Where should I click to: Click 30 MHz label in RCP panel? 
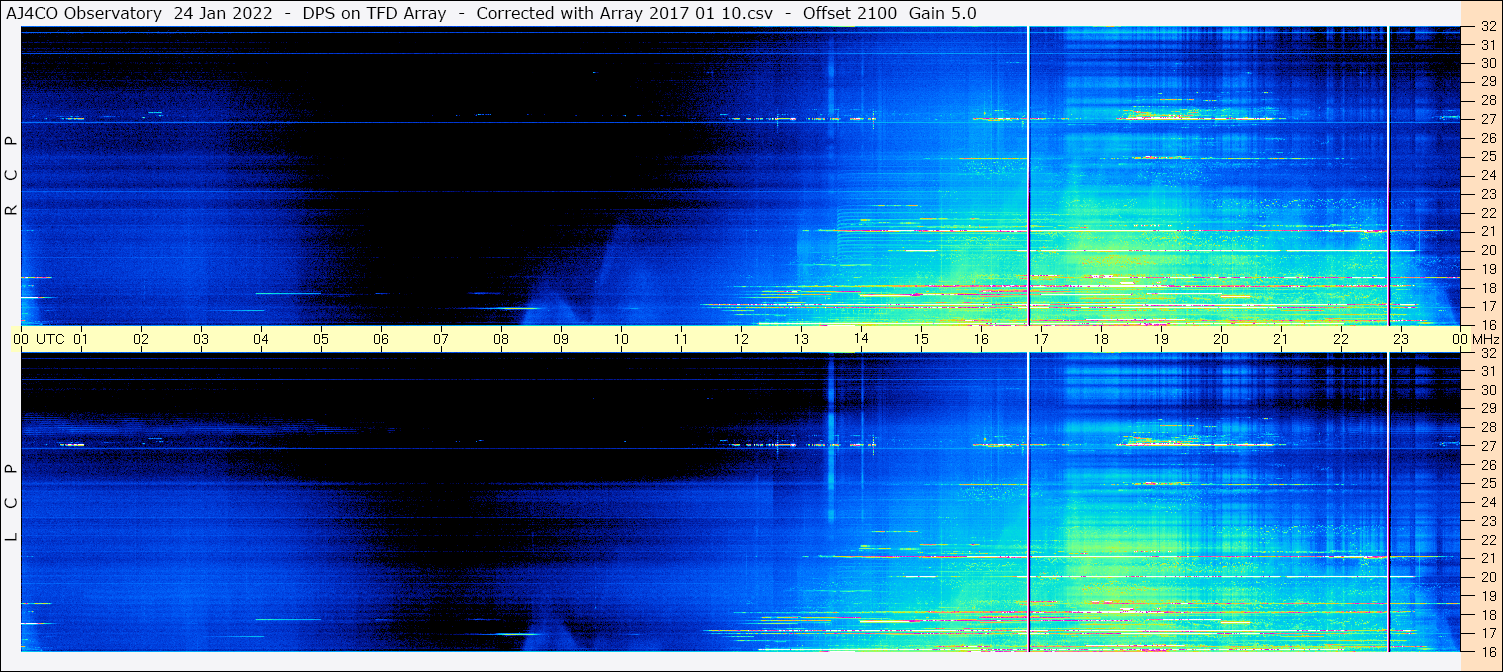tap(1487, 63)
